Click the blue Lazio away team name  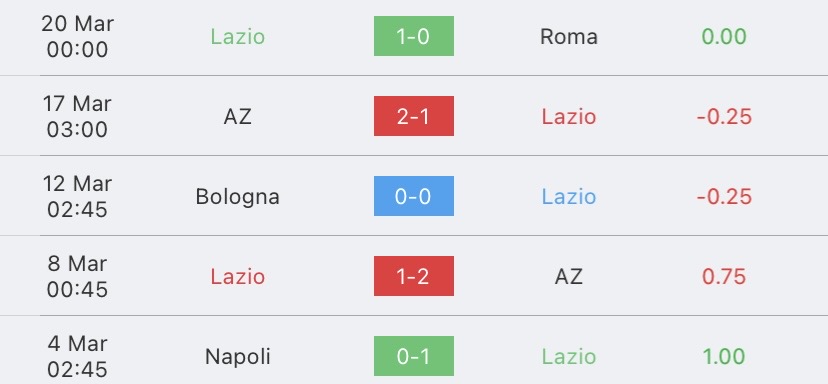coord(569,196)
